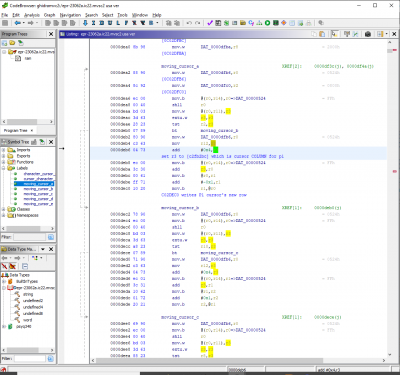Click inside the Data Type Manager filter field
This screenshot has height=375, width=400.
coord(29,359)
